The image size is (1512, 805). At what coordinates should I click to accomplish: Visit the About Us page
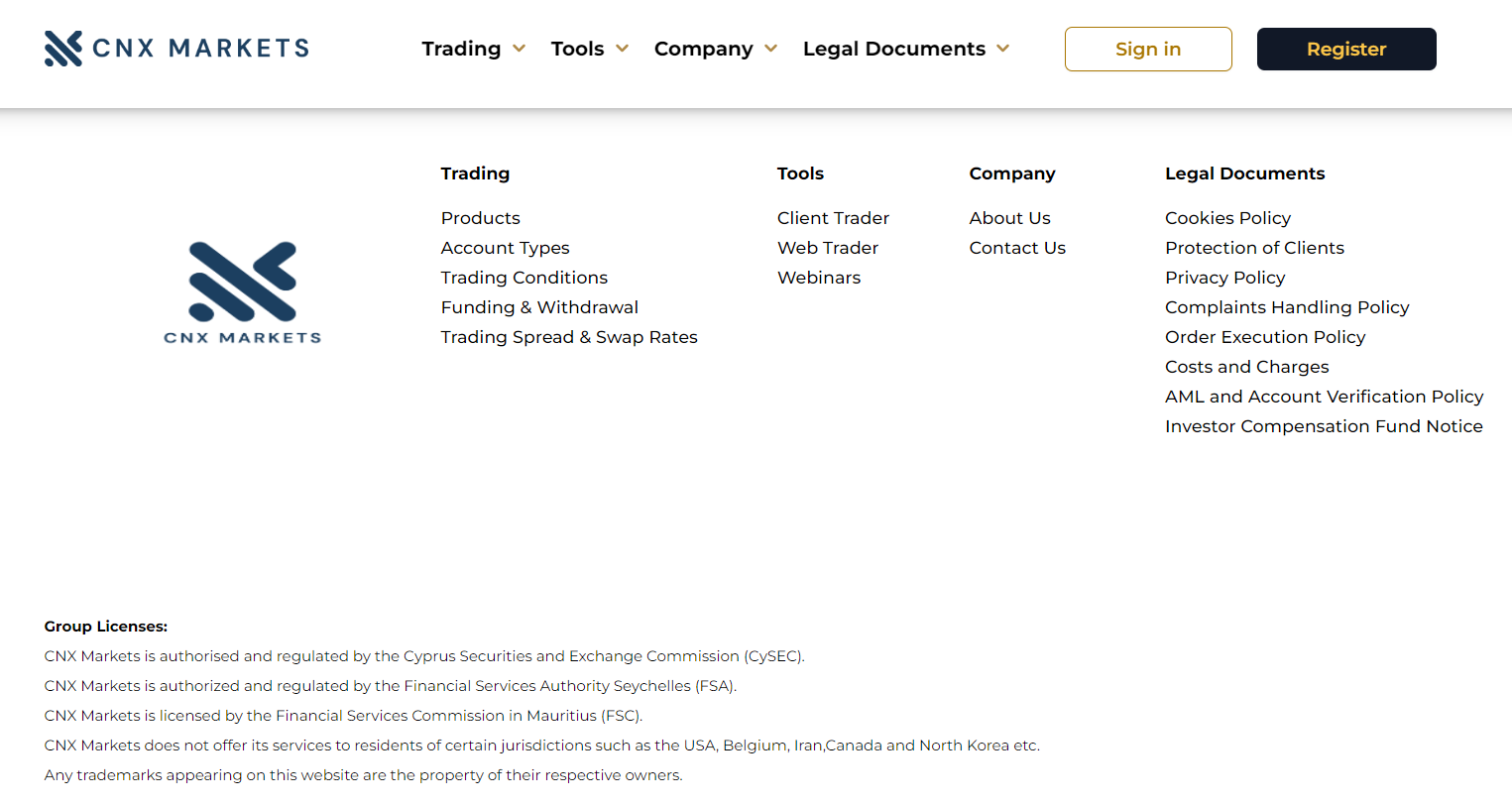(1010, 218)
